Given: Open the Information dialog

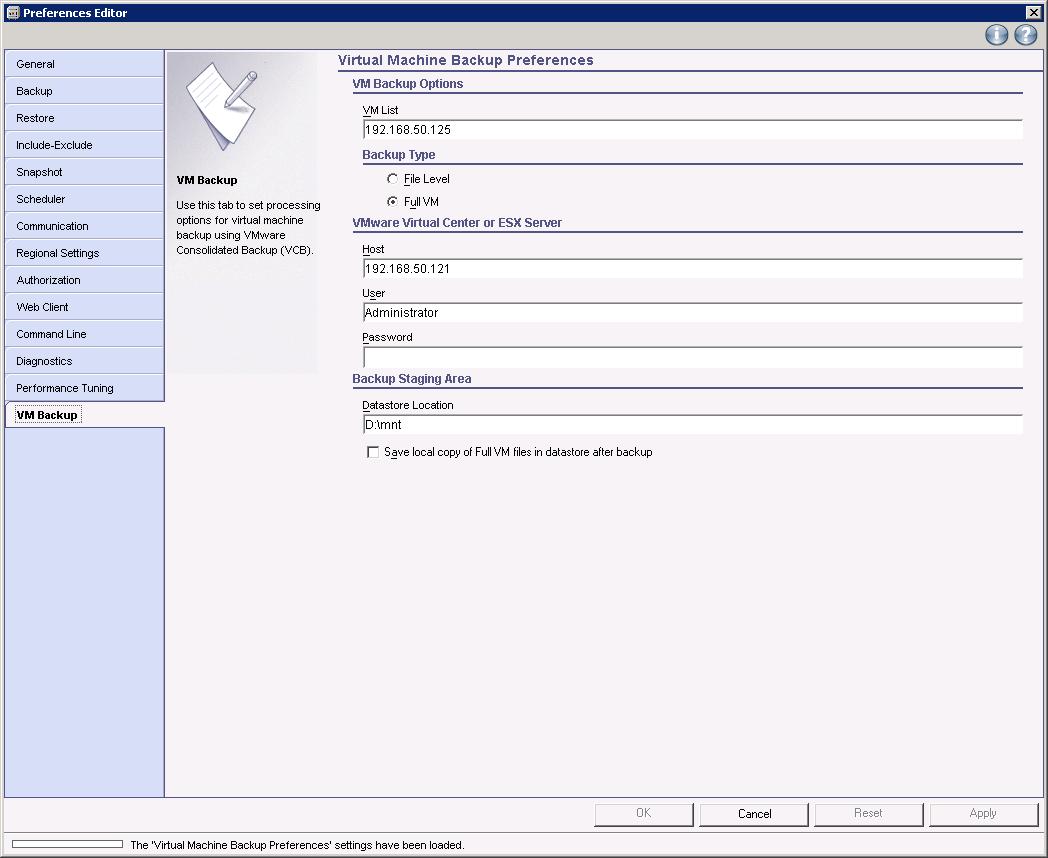Looking at the screenshot, I should tap(996, 35).
